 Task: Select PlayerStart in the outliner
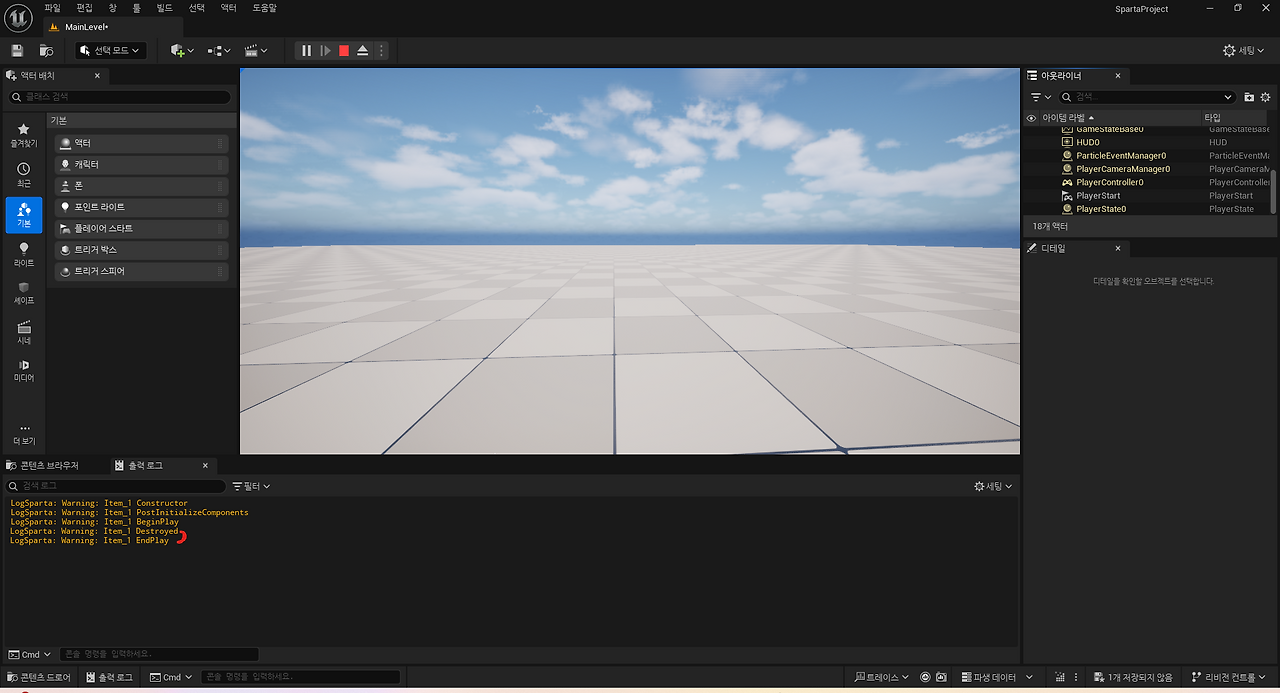(1098, 195)
